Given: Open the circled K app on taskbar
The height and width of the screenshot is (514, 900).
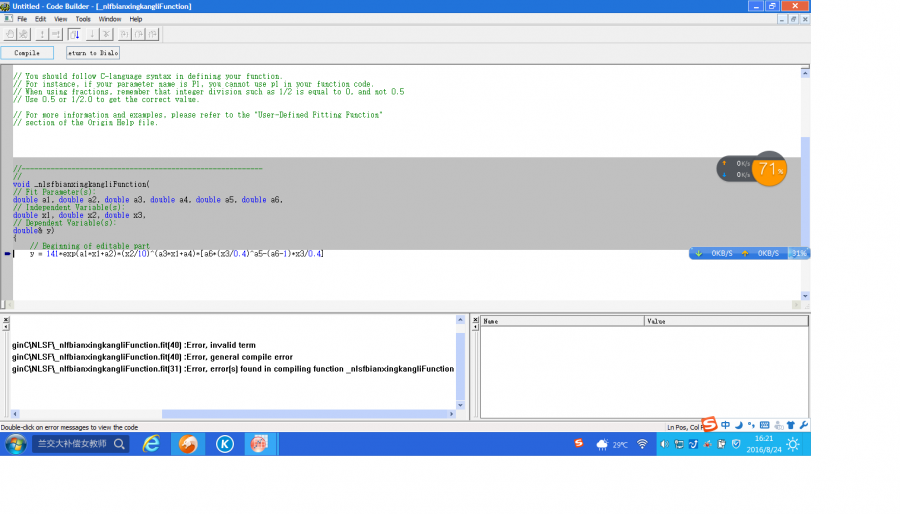Looking at the screenshot, I should 224,444.
